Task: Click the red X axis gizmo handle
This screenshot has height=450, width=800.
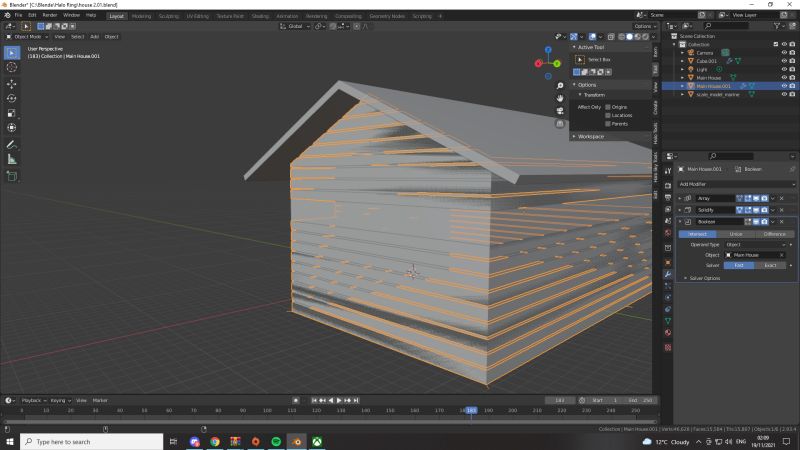Action: point(538,63)
